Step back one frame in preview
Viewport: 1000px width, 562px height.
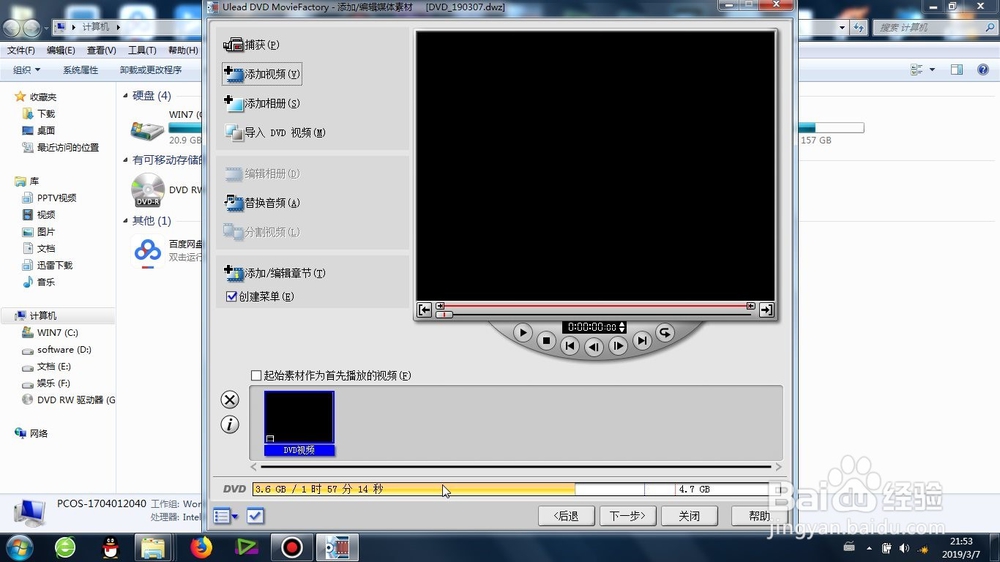click(x=594, y=347)
